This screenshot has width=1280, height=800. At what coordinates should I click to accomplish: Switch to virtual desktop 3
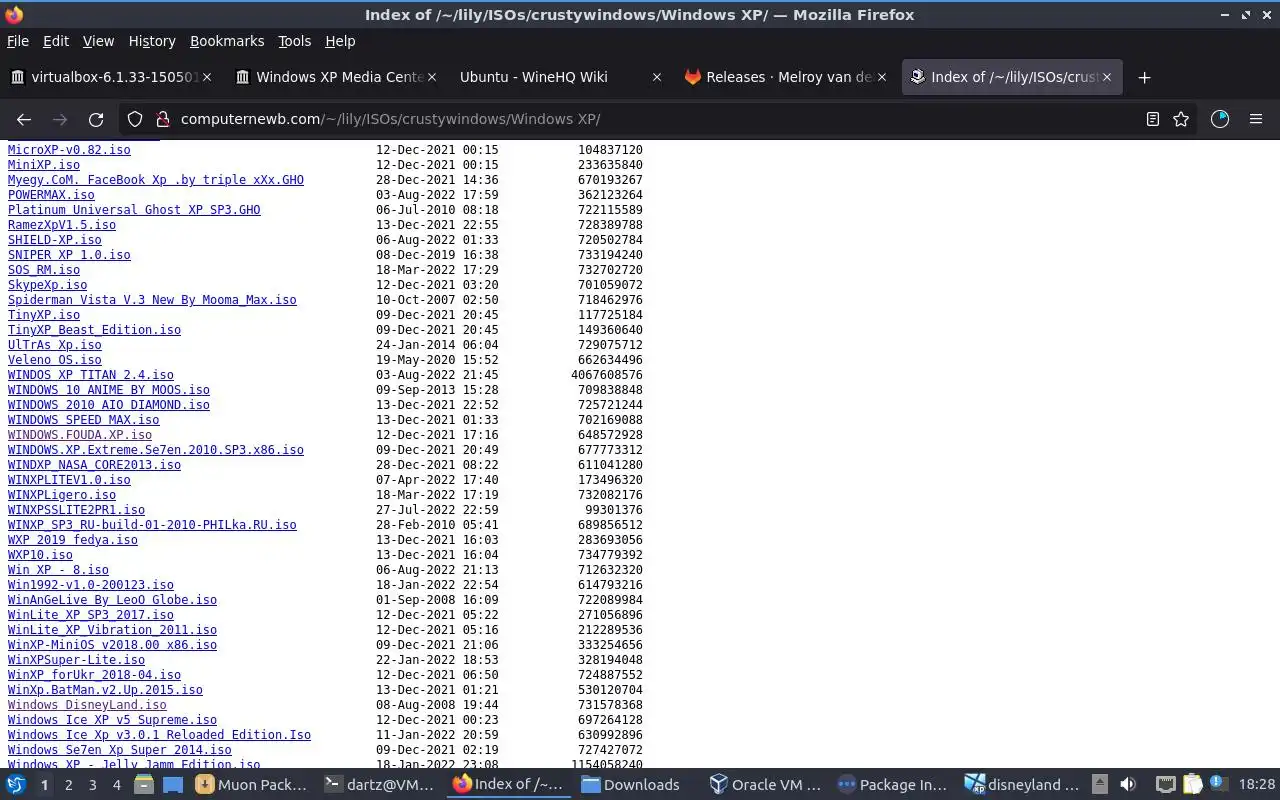click(x=92, y=785)
